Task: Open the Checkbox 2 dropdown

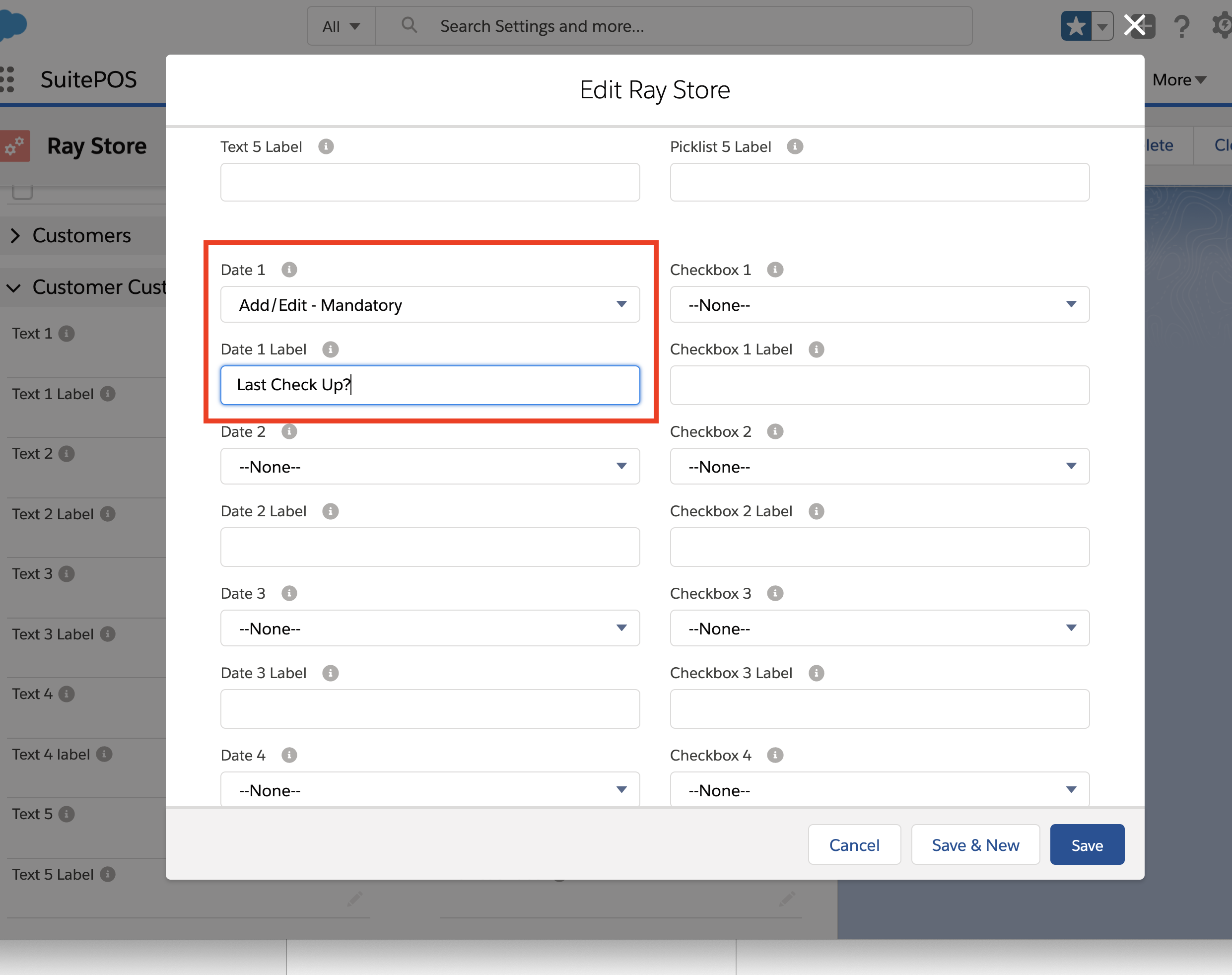Action: click(879, 467)
